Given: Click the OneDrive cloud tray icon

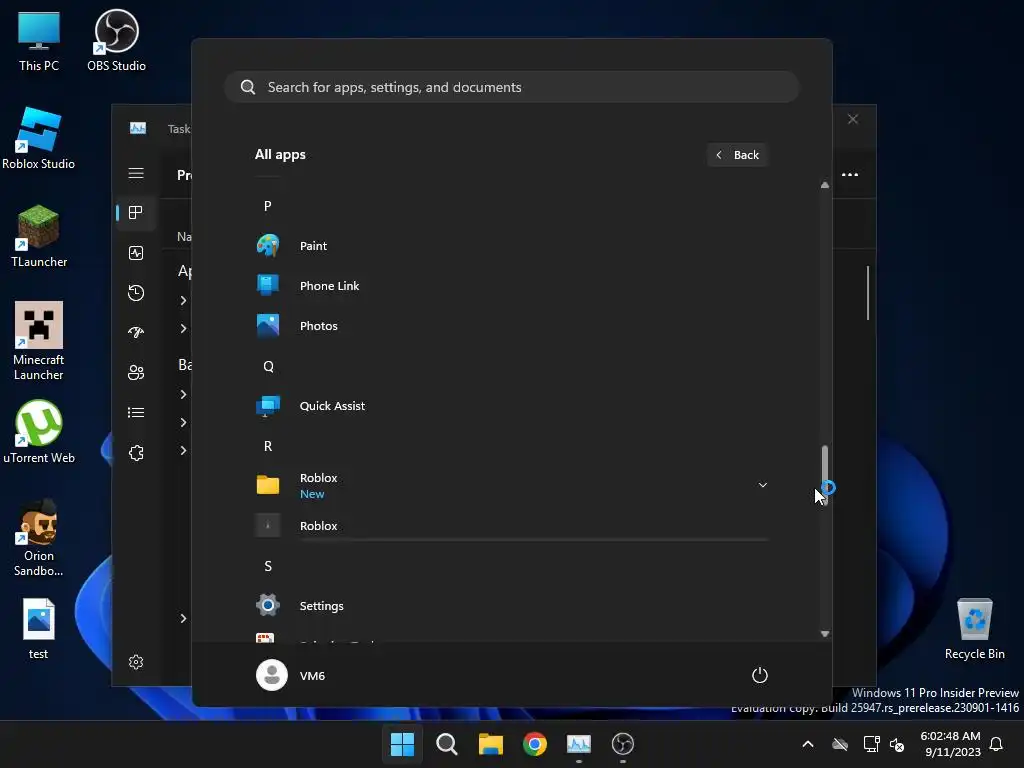Looking at the screenshot, I should [x=840, y=744].
